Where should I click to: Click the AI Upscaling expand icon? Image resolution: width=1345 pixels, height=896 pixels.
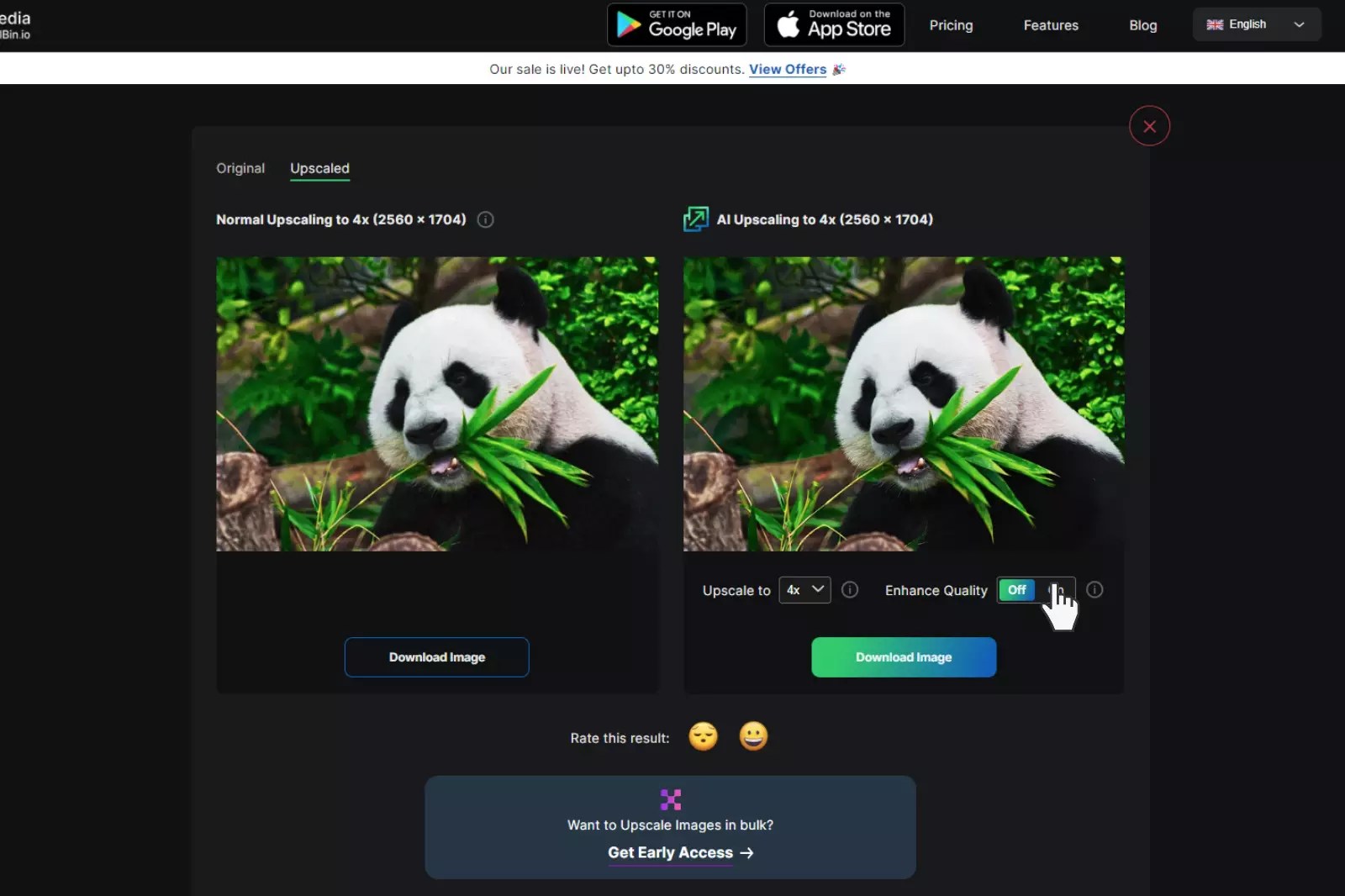coord(695,219)
